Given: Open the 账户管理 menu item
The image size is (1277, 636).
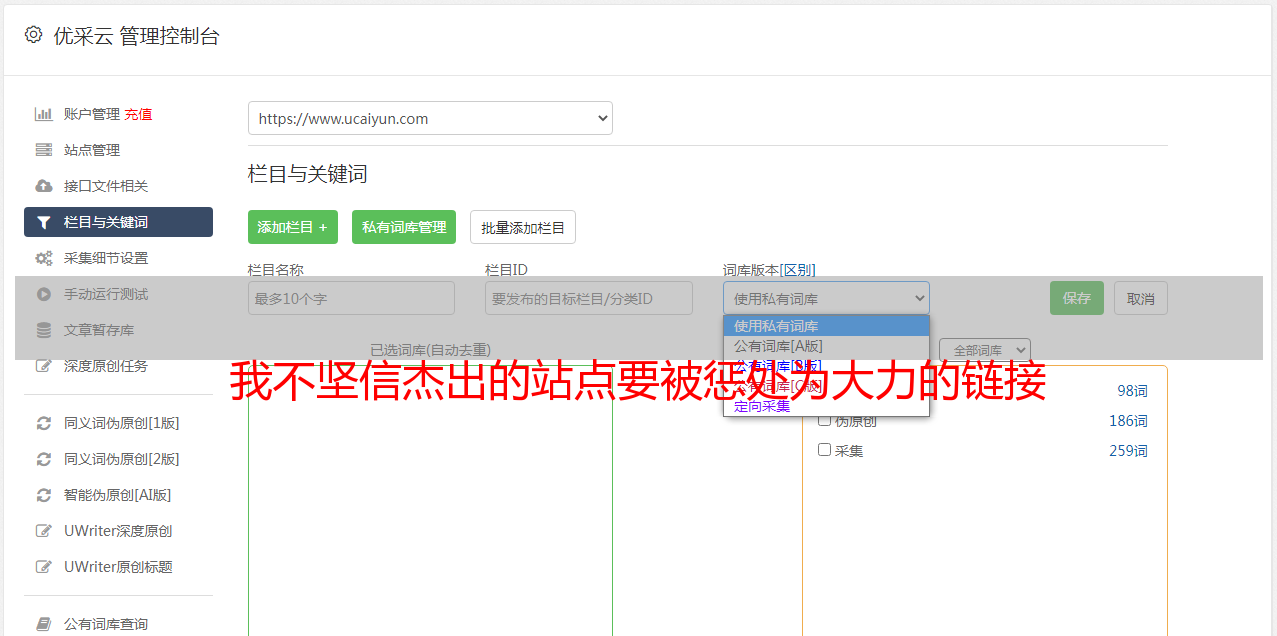Looking at the screenshot, I should [91, 114].
